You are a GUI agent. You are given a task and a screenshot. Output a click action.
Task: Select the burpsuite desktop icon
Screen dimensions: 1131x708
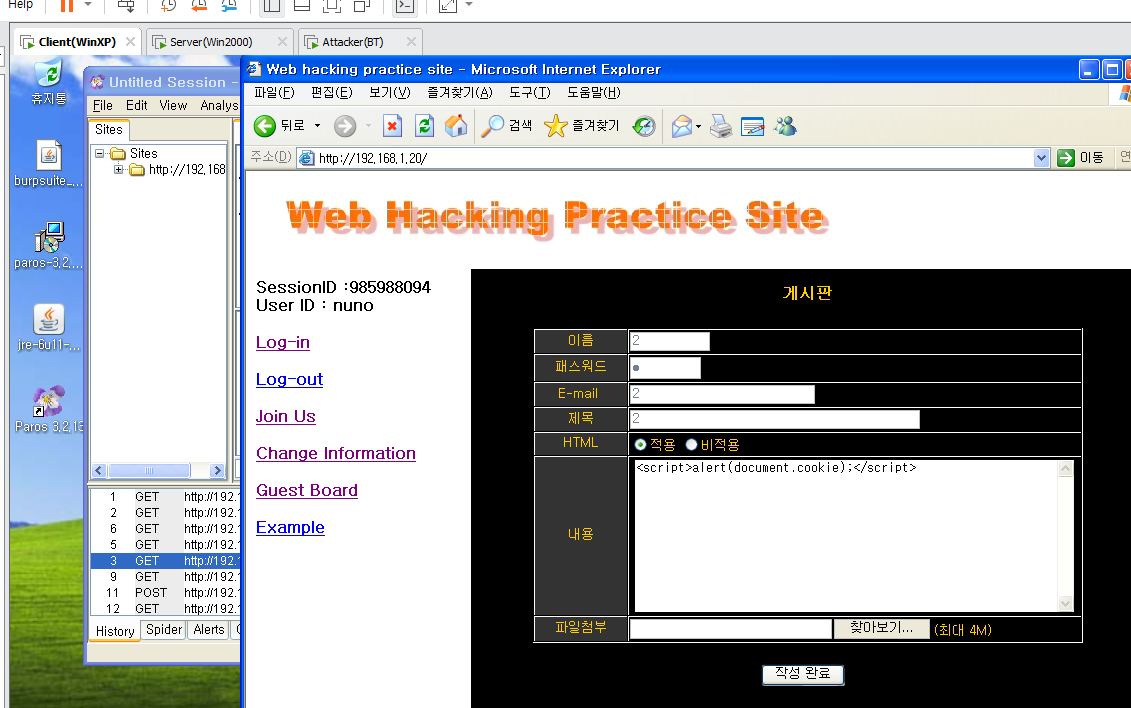click(x=48, y=155)
